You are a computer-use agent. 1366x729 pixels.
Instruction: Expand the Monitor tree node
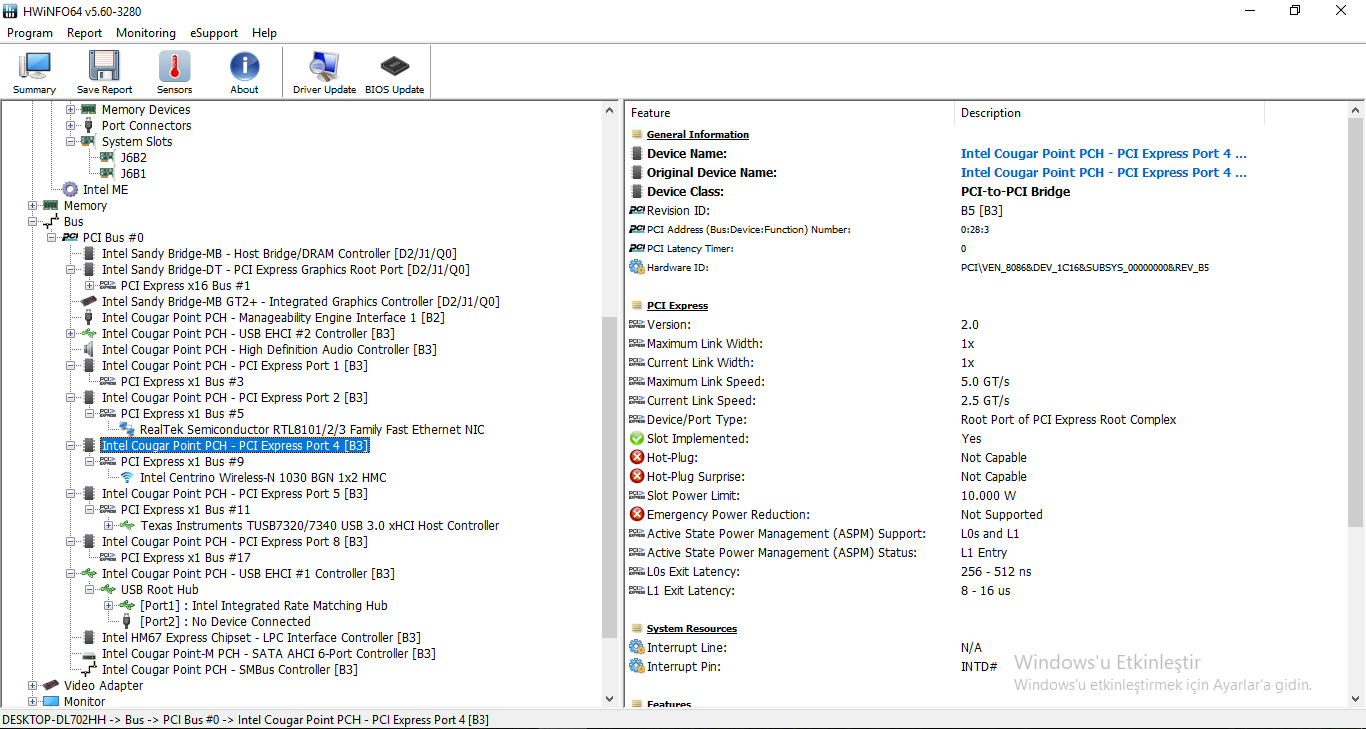pos(33,701)
